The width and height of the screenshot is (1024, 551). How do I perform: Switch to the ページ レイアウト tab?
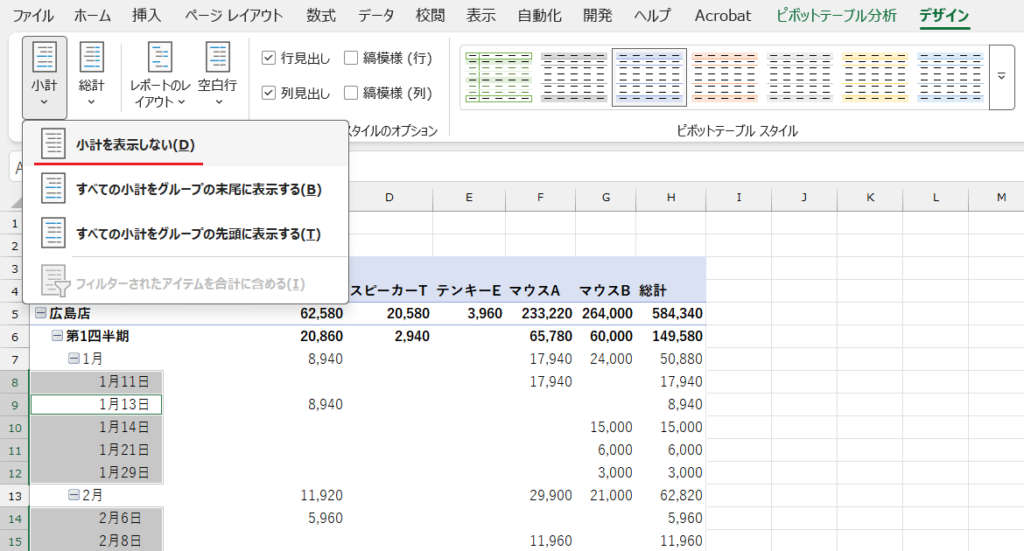point(233,16)
